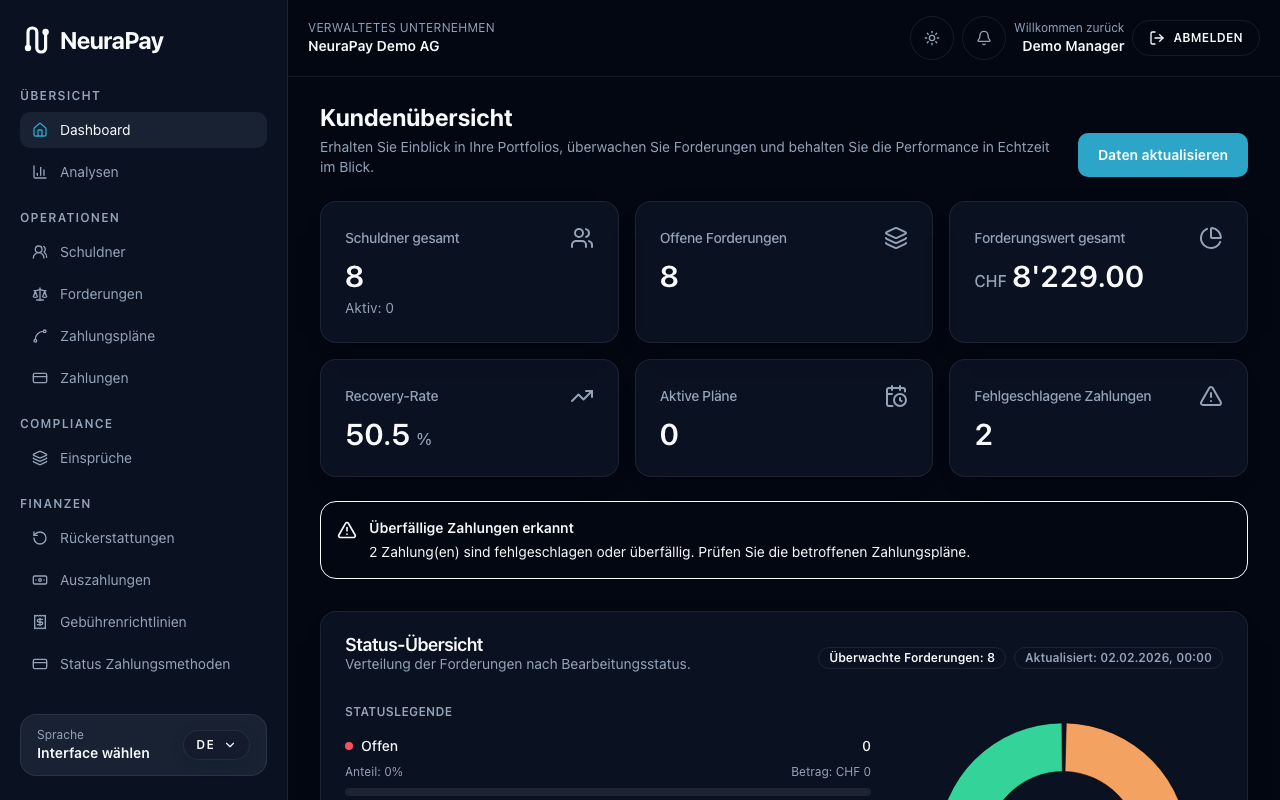Open Status Zahlungsmethoden in the sidebar
1280x800 pixels.
[143, 664]
